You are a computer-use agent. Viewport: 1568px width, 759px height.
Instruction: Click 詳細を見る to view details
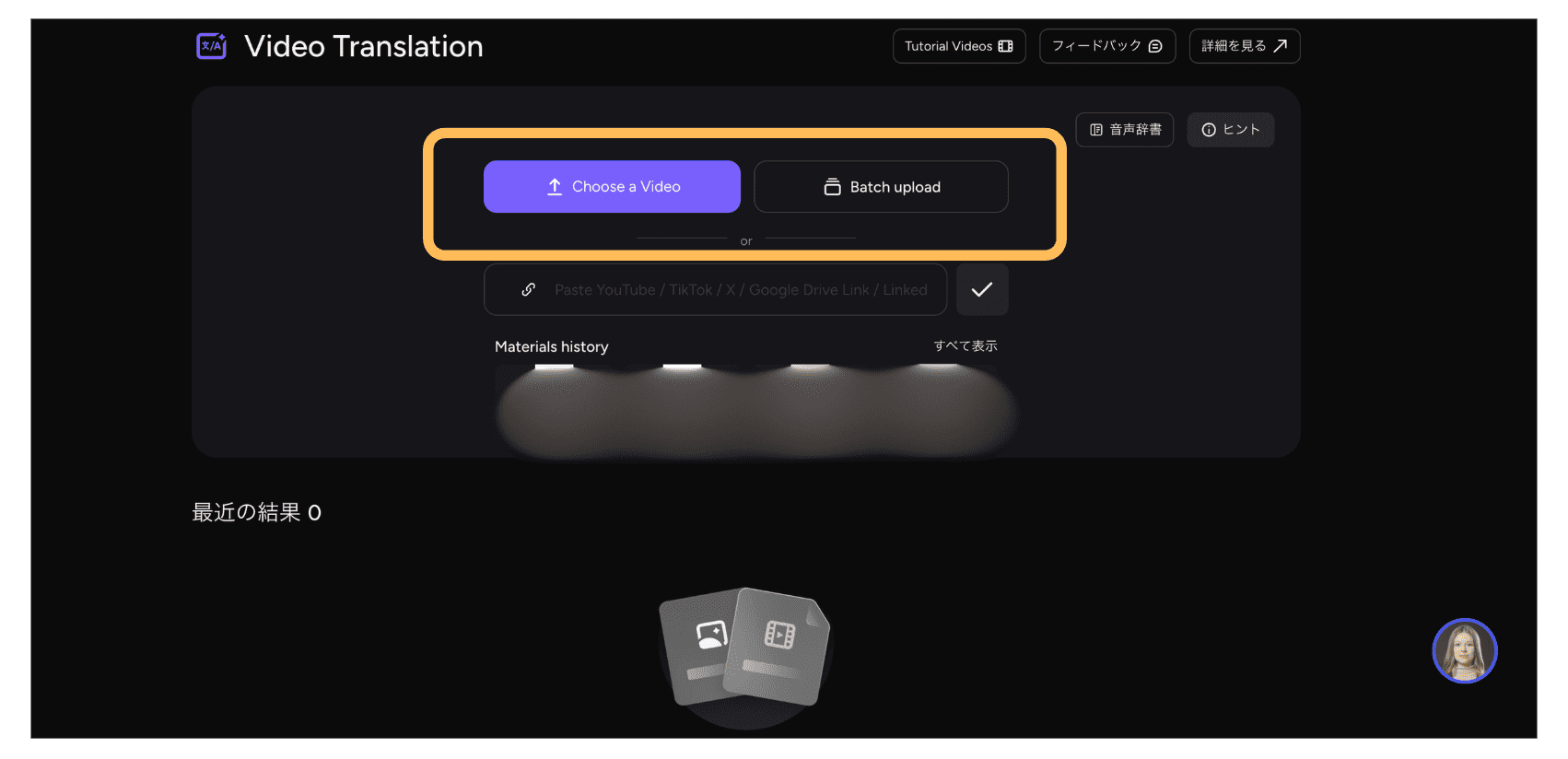(x=1244, y=46)
